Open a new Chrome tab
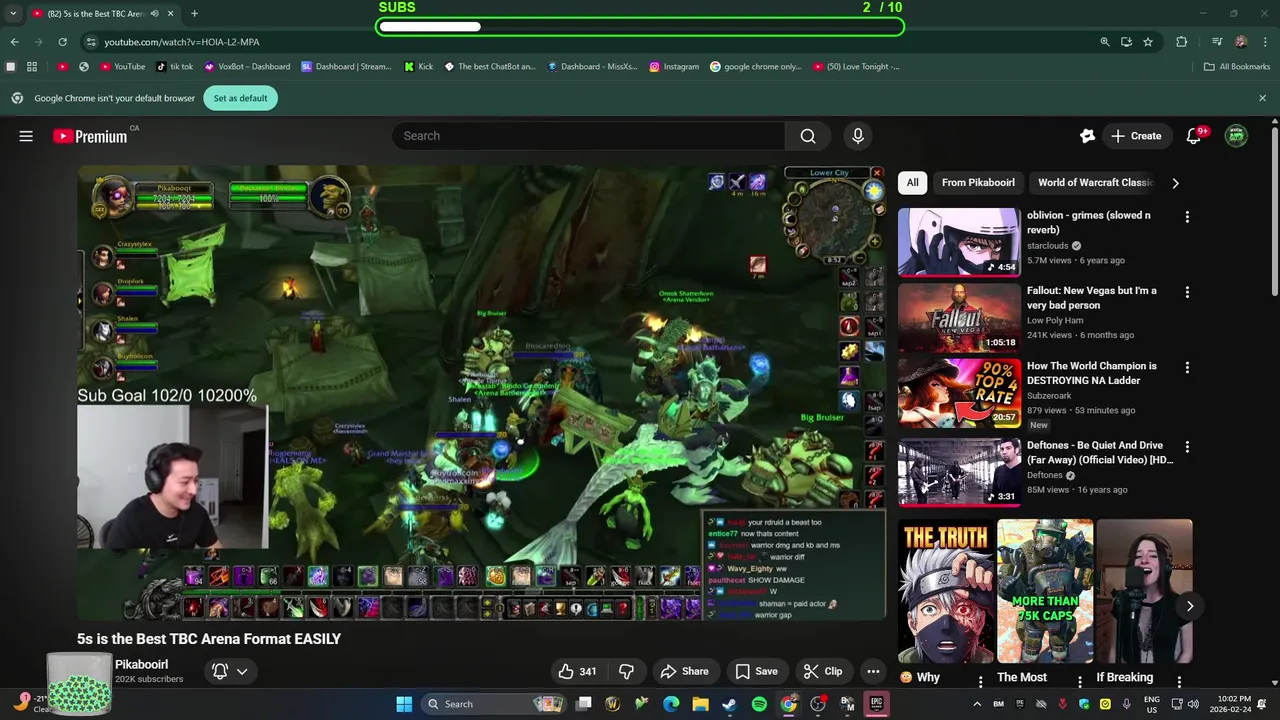1280x720 pixels. pyautogui.click(x=194, y=14)
